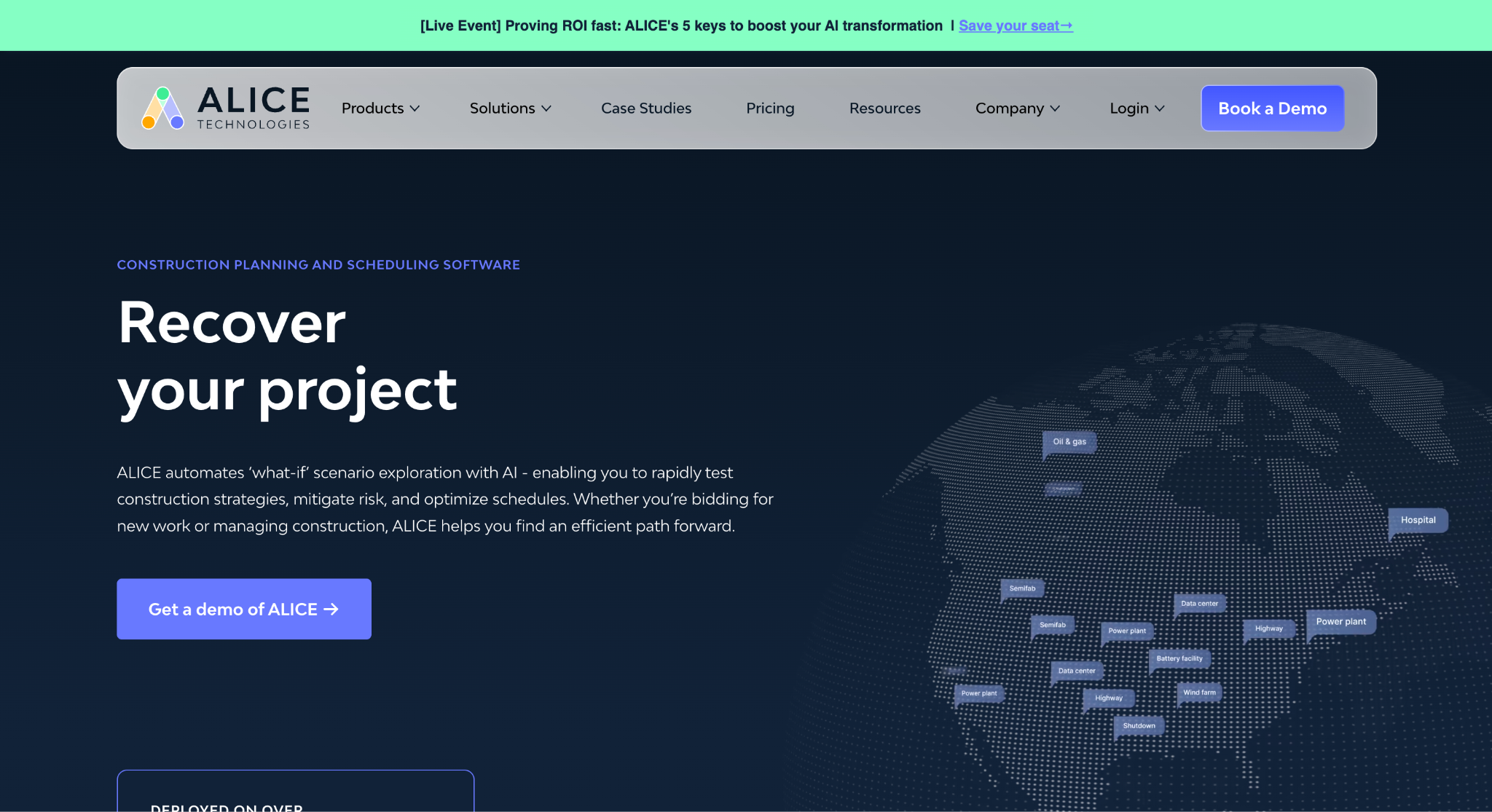The width and height of the screenshot is (1492, 812).
Task: Open the Login dropdown
Action: [x=1136, y=109]
